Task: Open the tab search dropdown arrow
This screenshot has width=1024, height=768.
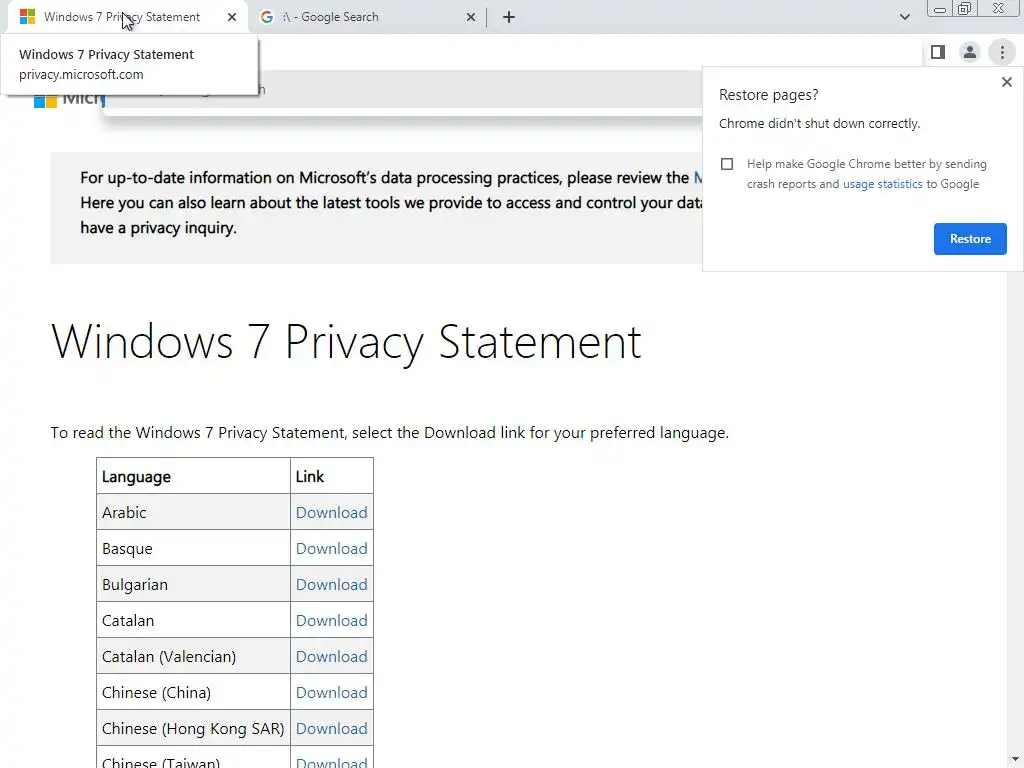Action: pyautogui.click(x=904, y=17)
